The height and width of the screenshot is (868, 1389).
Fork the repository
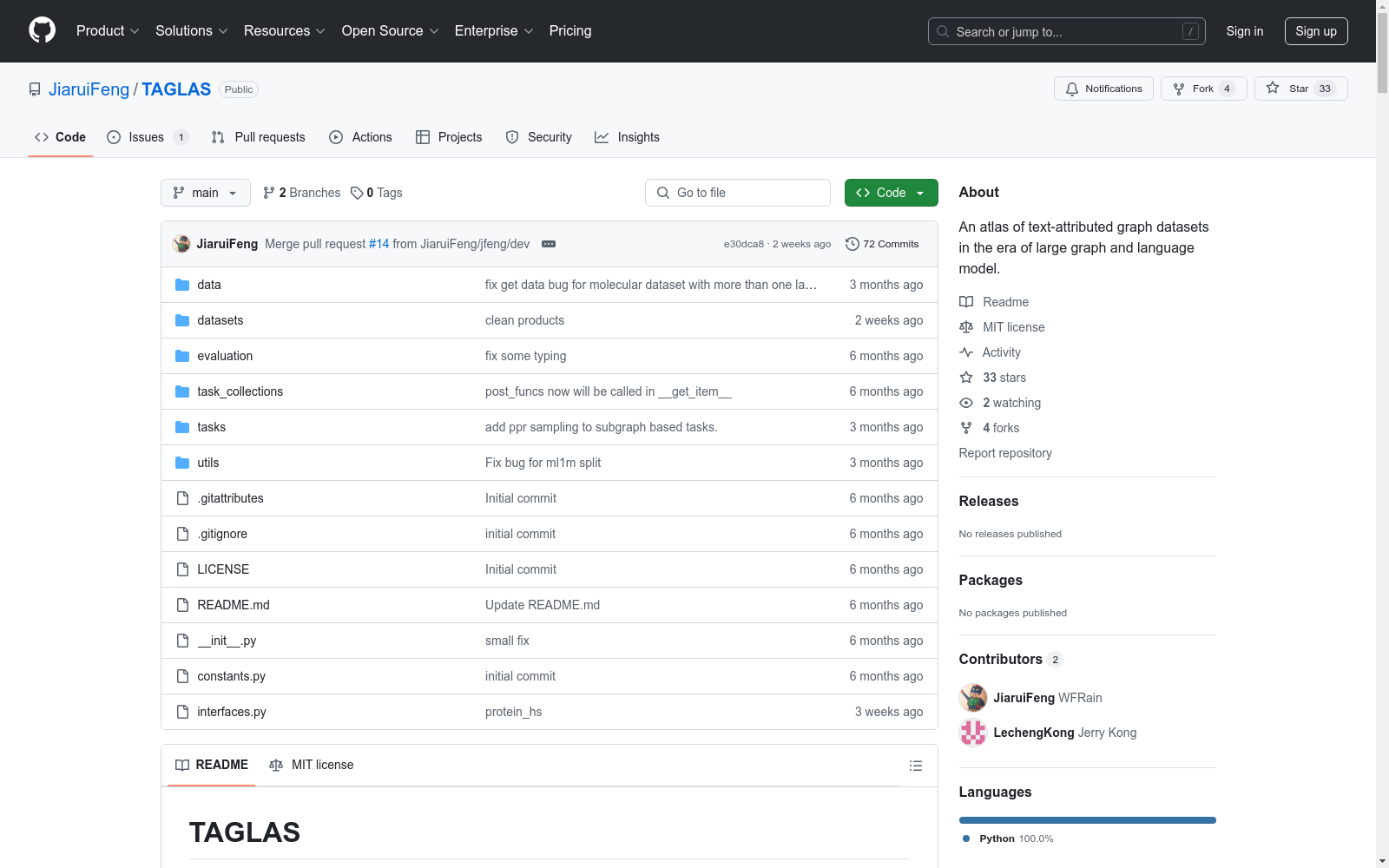(1203, 89)
